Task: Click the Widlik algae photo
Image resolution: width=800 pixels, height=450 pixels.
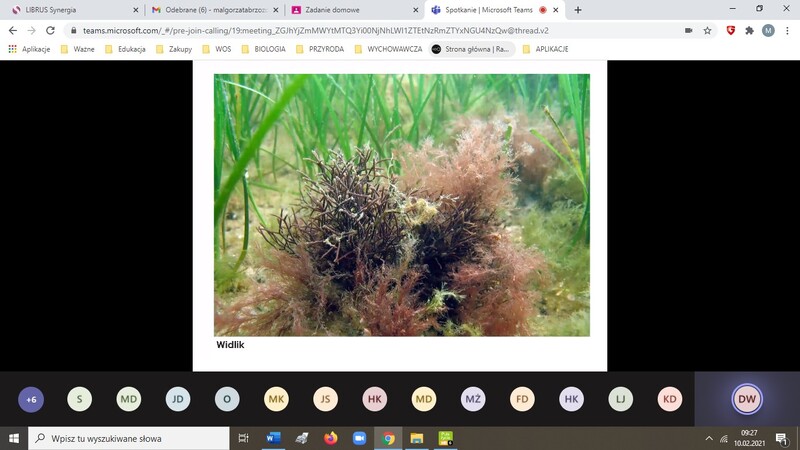Action: coord(401,205)
